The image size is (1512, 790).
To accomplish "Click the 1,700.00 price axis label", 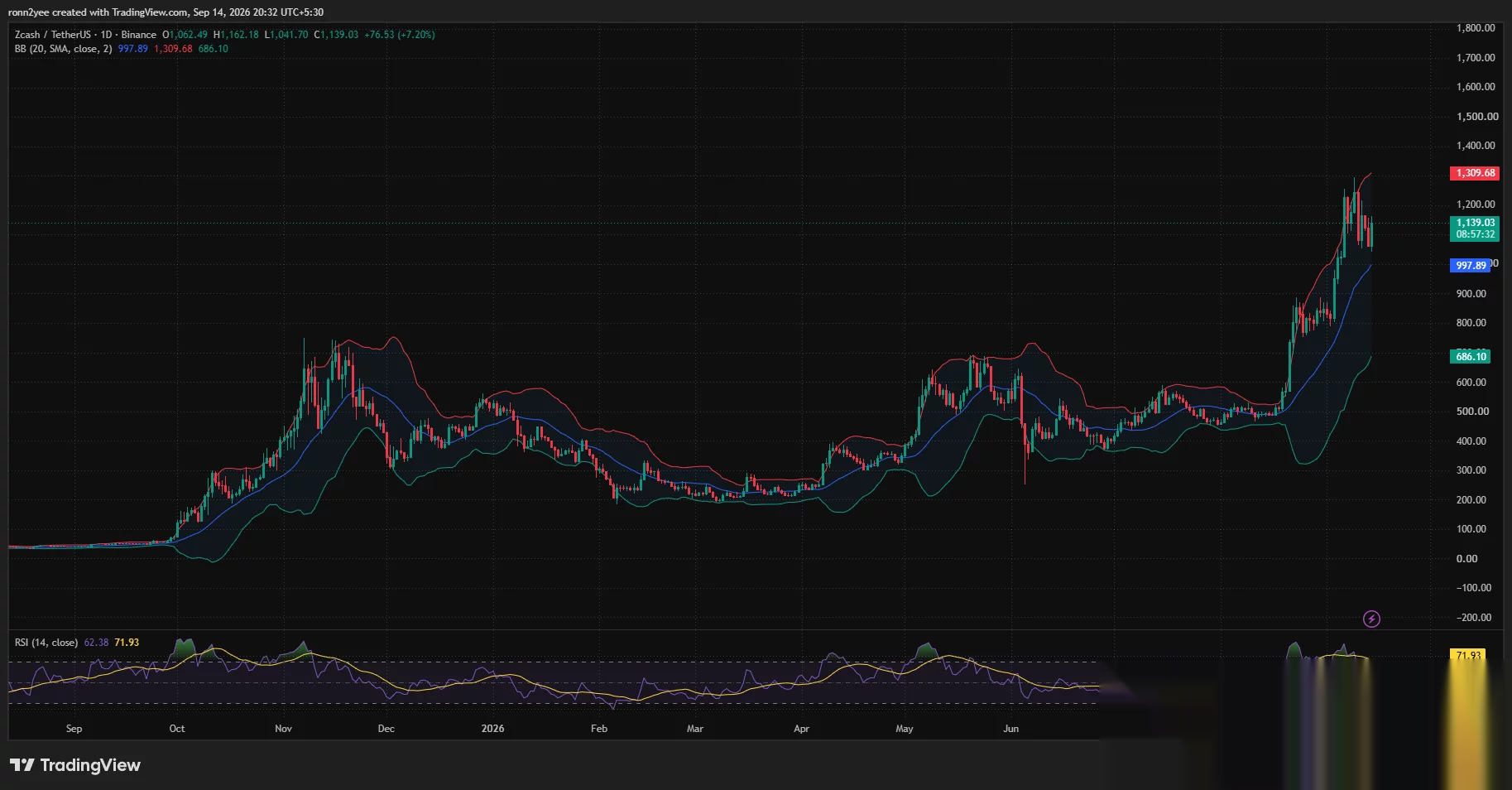I will [x=1476, y=58].
